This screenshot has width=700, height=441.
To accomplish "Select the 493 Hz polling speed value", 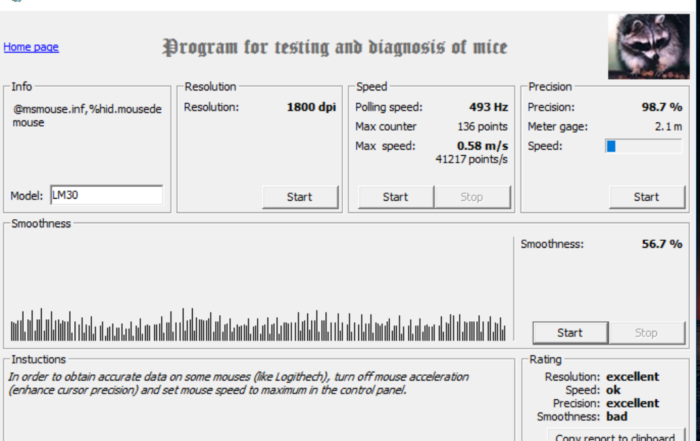I will pos(488,107).
